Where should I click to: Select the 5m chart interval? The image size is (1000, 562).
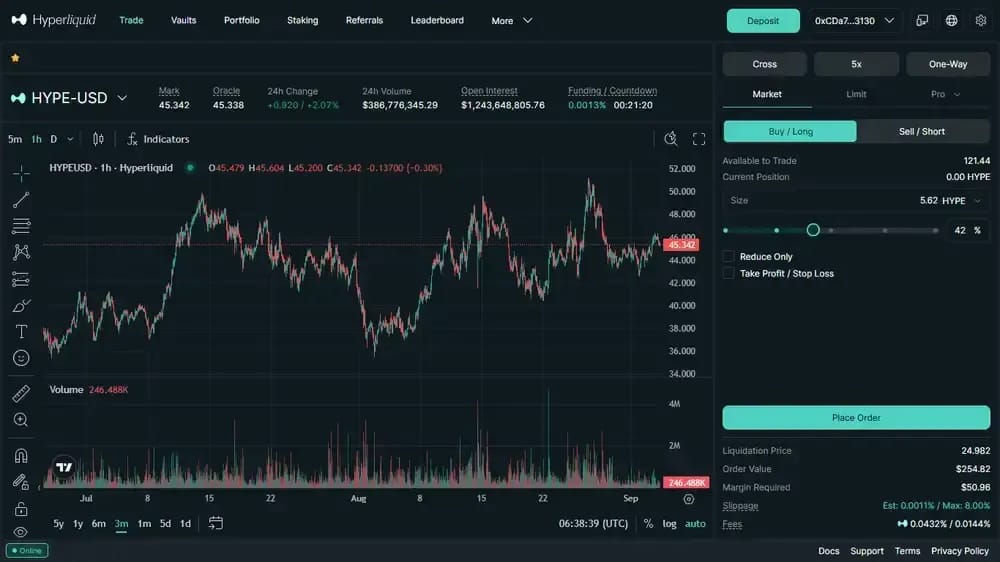click(15, 139)
